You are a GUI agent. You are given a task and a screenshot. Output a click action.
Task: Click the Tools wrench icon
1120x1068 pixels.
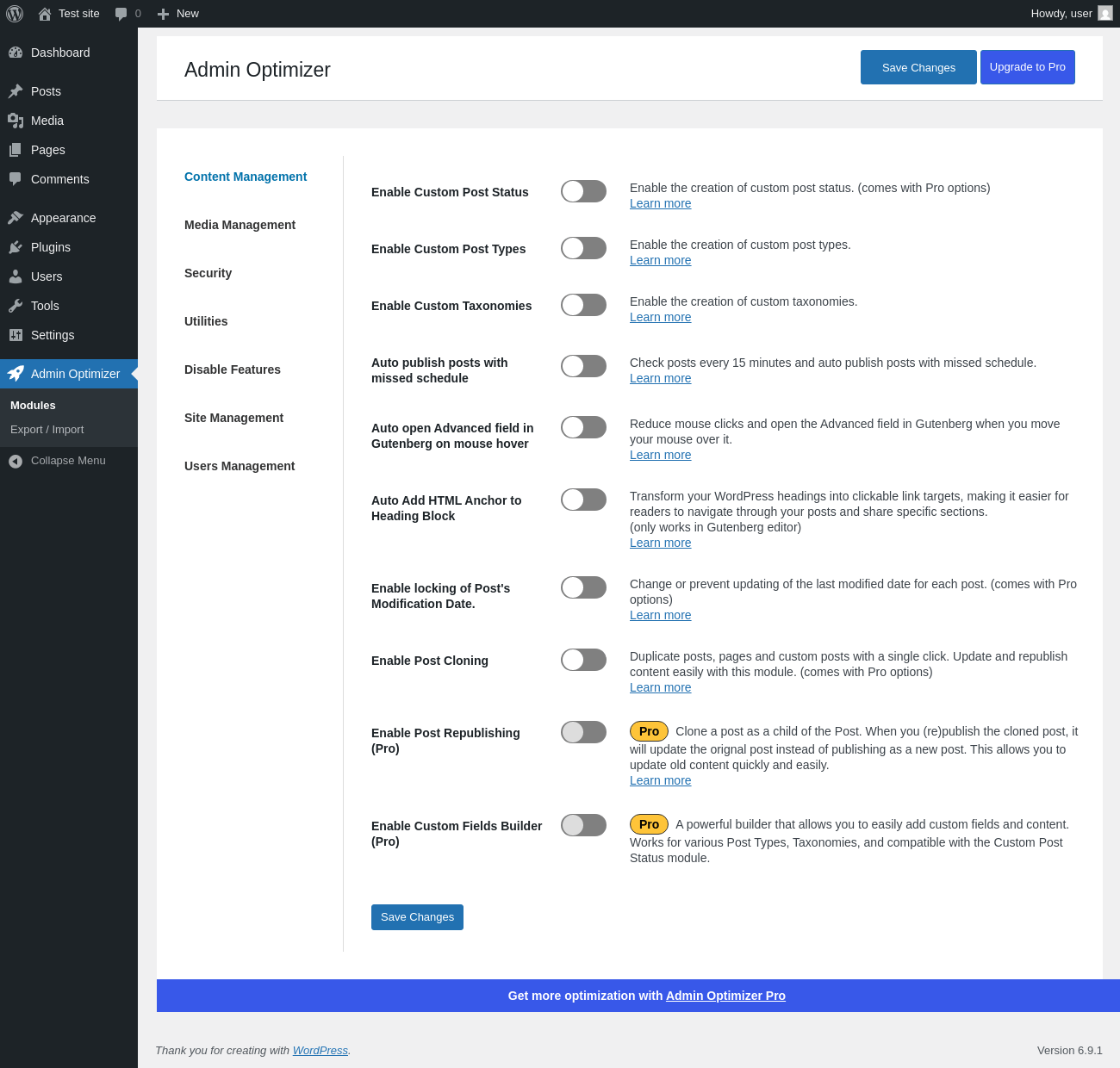[16, 306]
